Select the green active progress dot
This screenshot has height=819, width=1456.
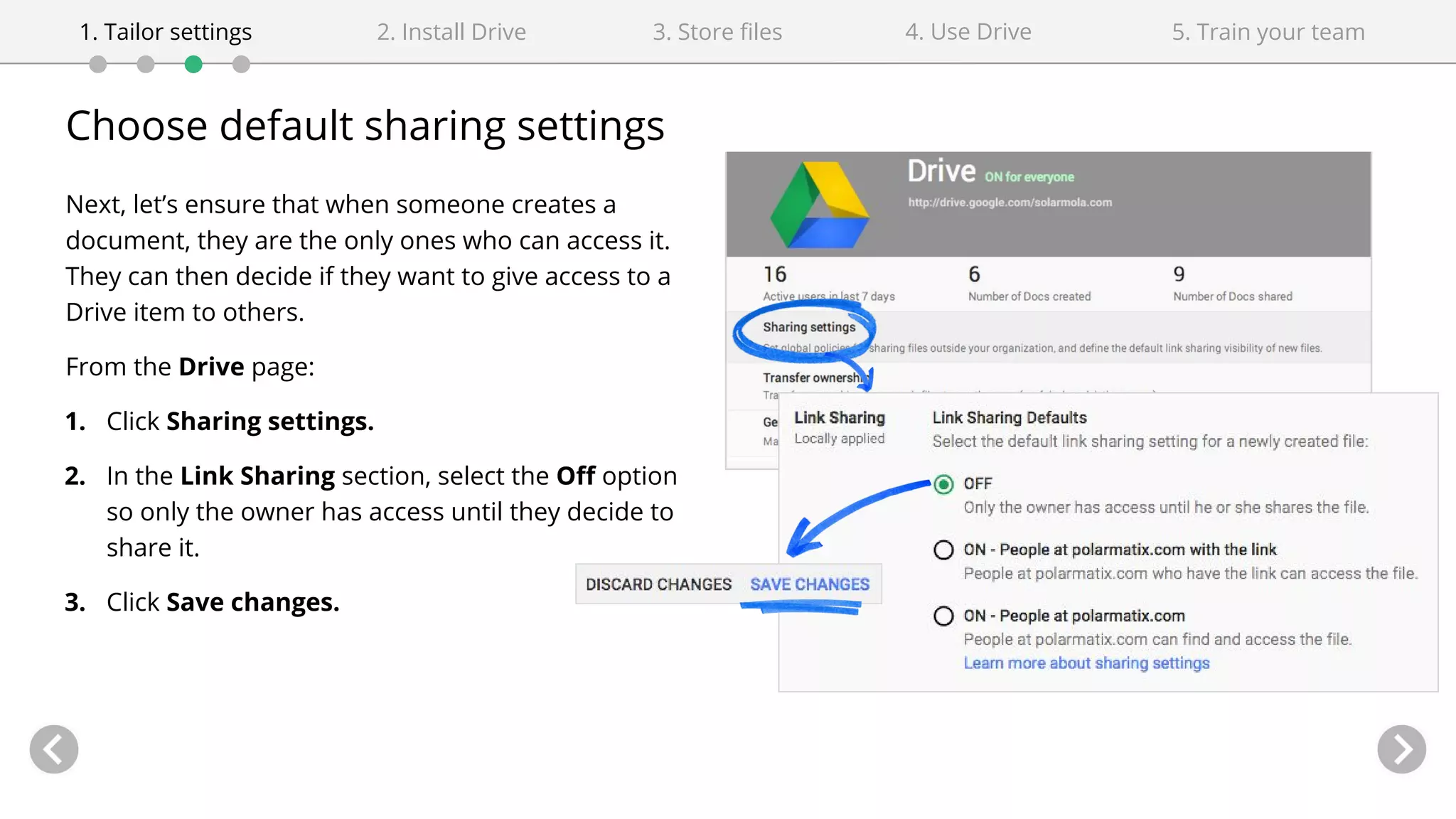tap(193, 65)
